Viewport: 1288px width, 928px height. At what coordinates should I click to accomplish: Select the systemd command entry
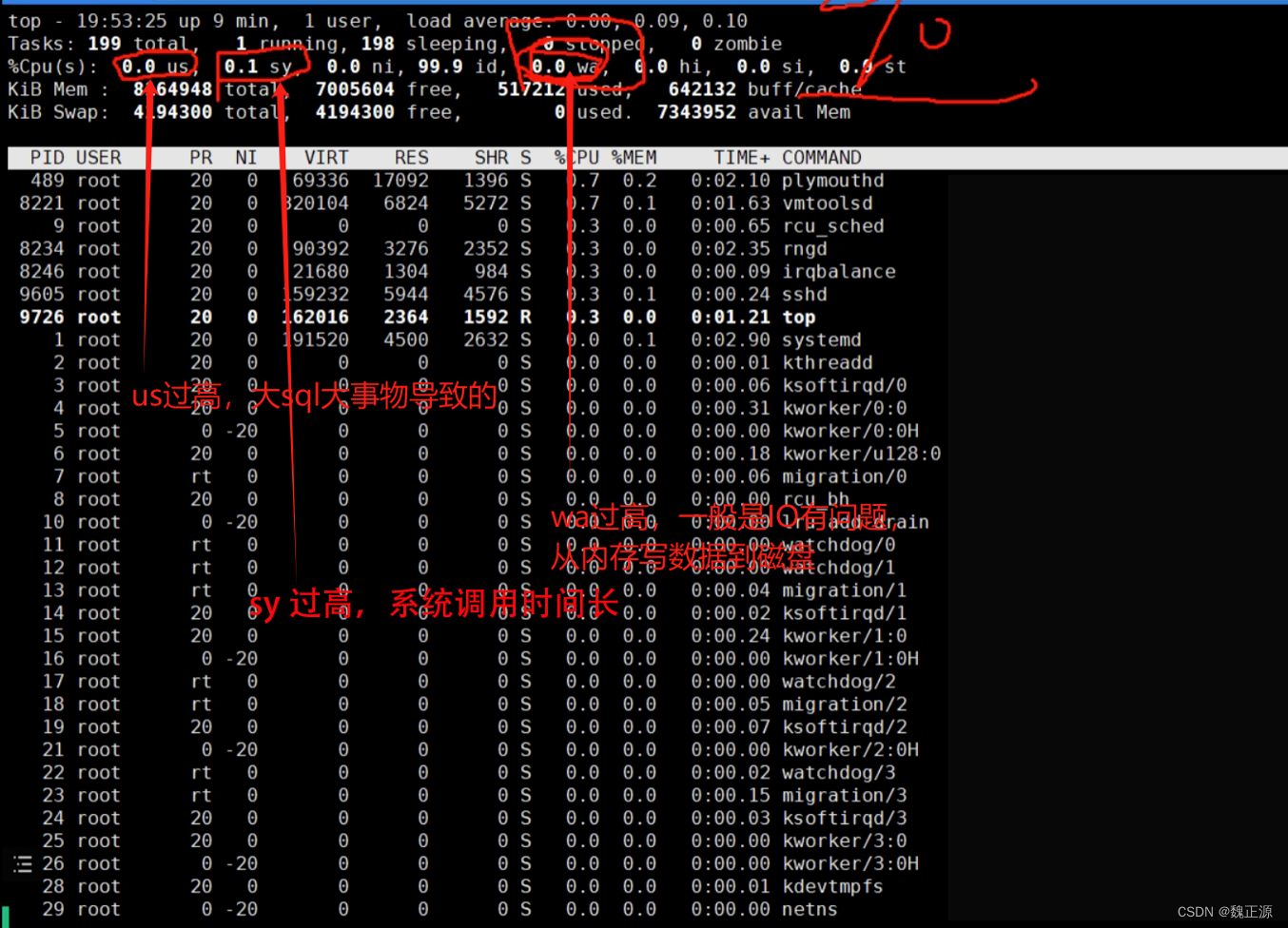tap(822, 340)
